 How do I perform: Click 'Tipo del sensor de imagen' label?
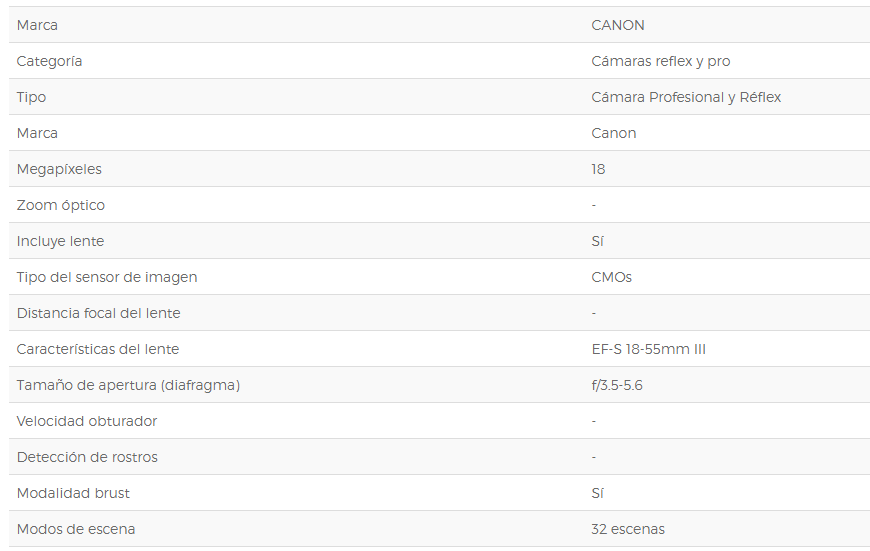click(107, 277)
